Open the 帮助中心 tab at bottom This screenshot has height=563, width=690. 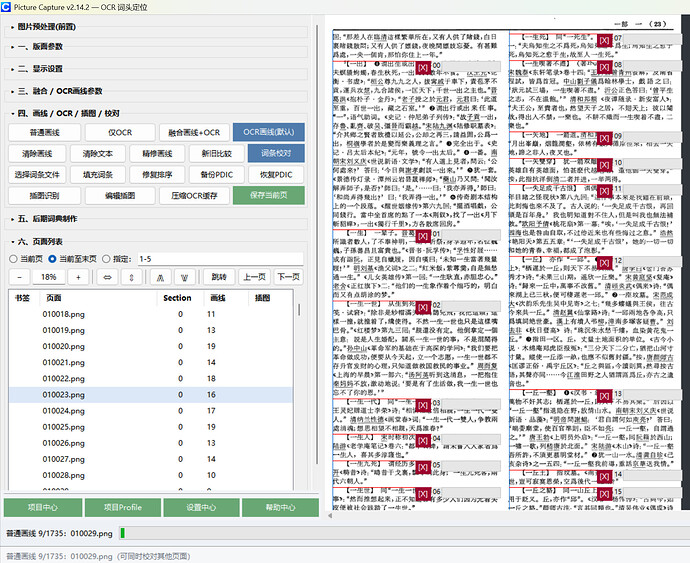click(x=280, y=507)
